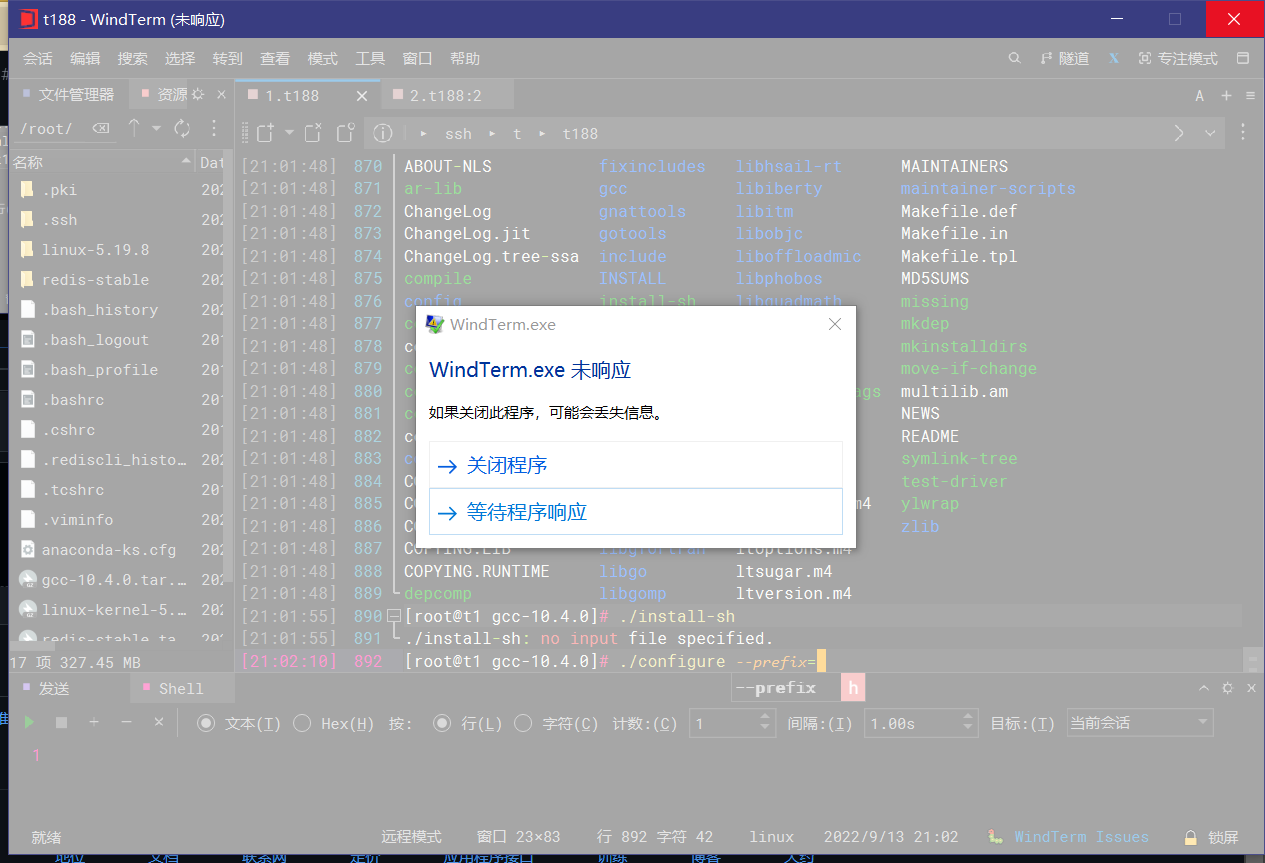Open the WindTerm Issues link
Image resolution: width=1265 pixels, height=863 pixels.
pyautogui.click(x=1081, y=837)
